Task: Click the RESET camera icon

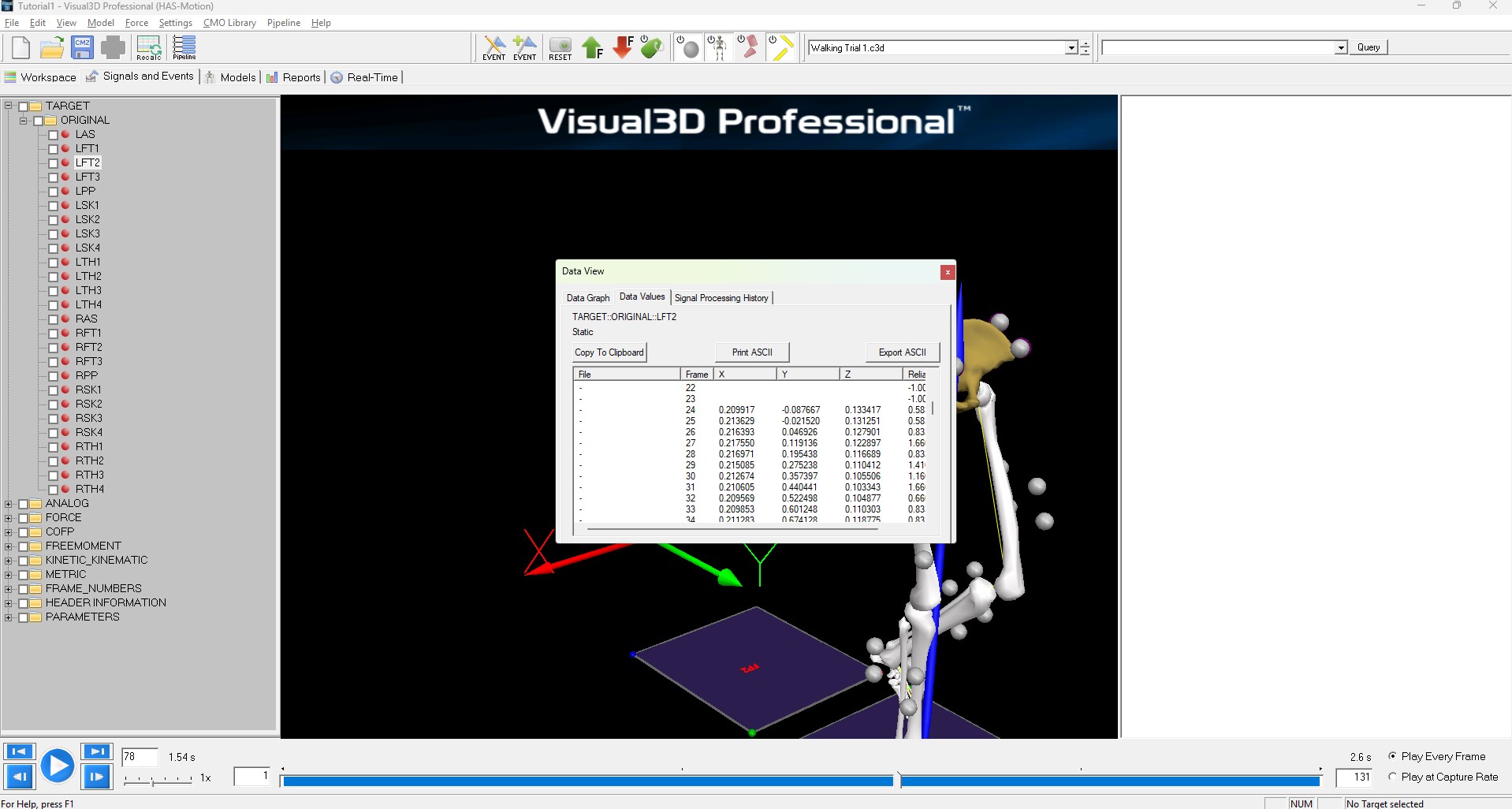Action: point(560,48)
